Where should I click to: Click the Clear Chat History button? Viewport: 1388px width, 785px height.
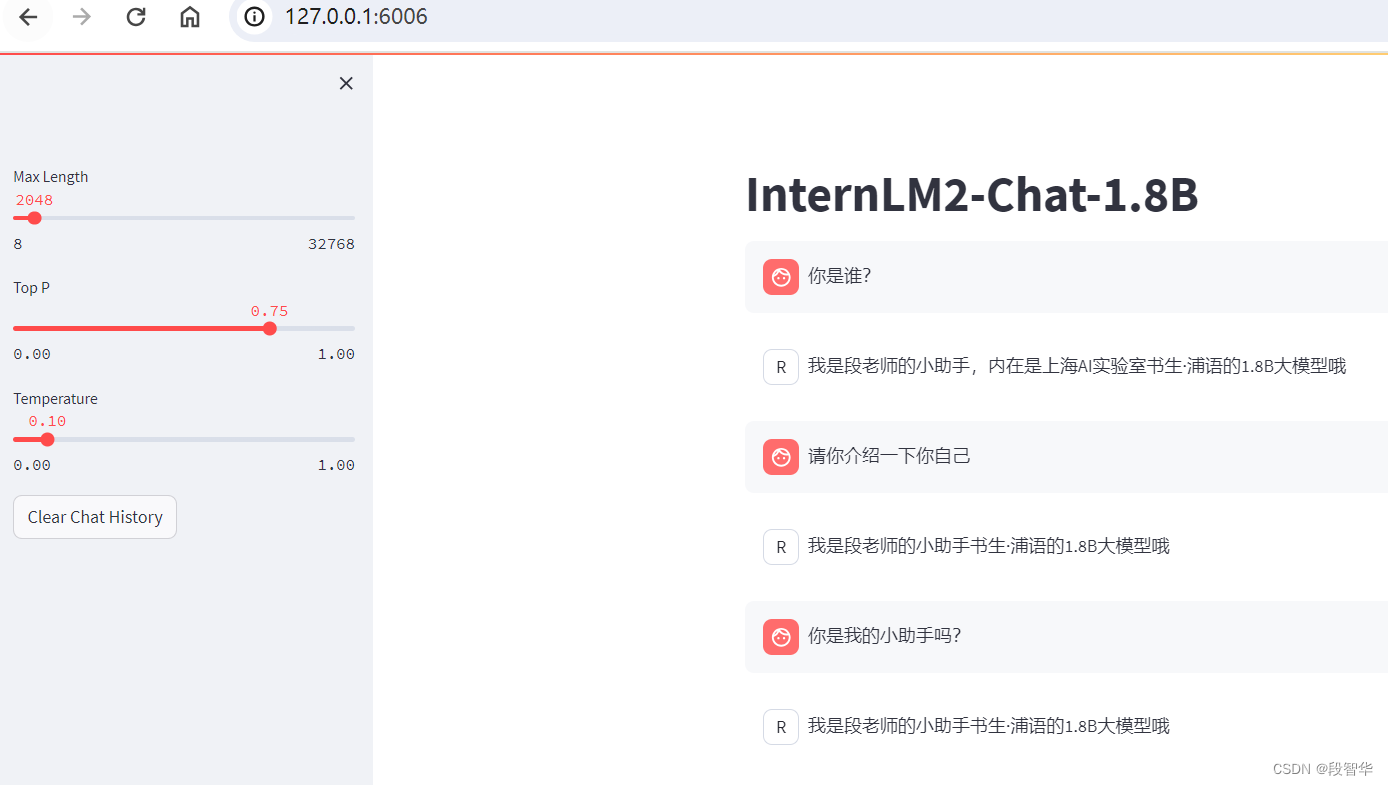click(95, 517)
